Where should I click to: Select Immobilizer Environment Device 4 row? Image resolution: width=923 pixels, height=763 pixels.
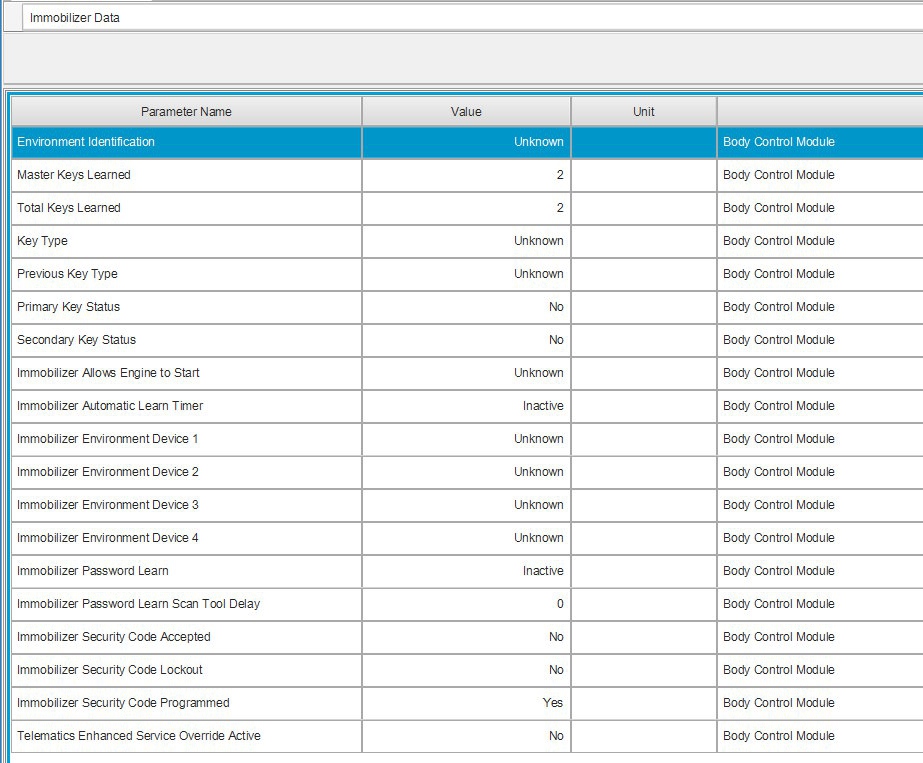(x=467, y=538)
